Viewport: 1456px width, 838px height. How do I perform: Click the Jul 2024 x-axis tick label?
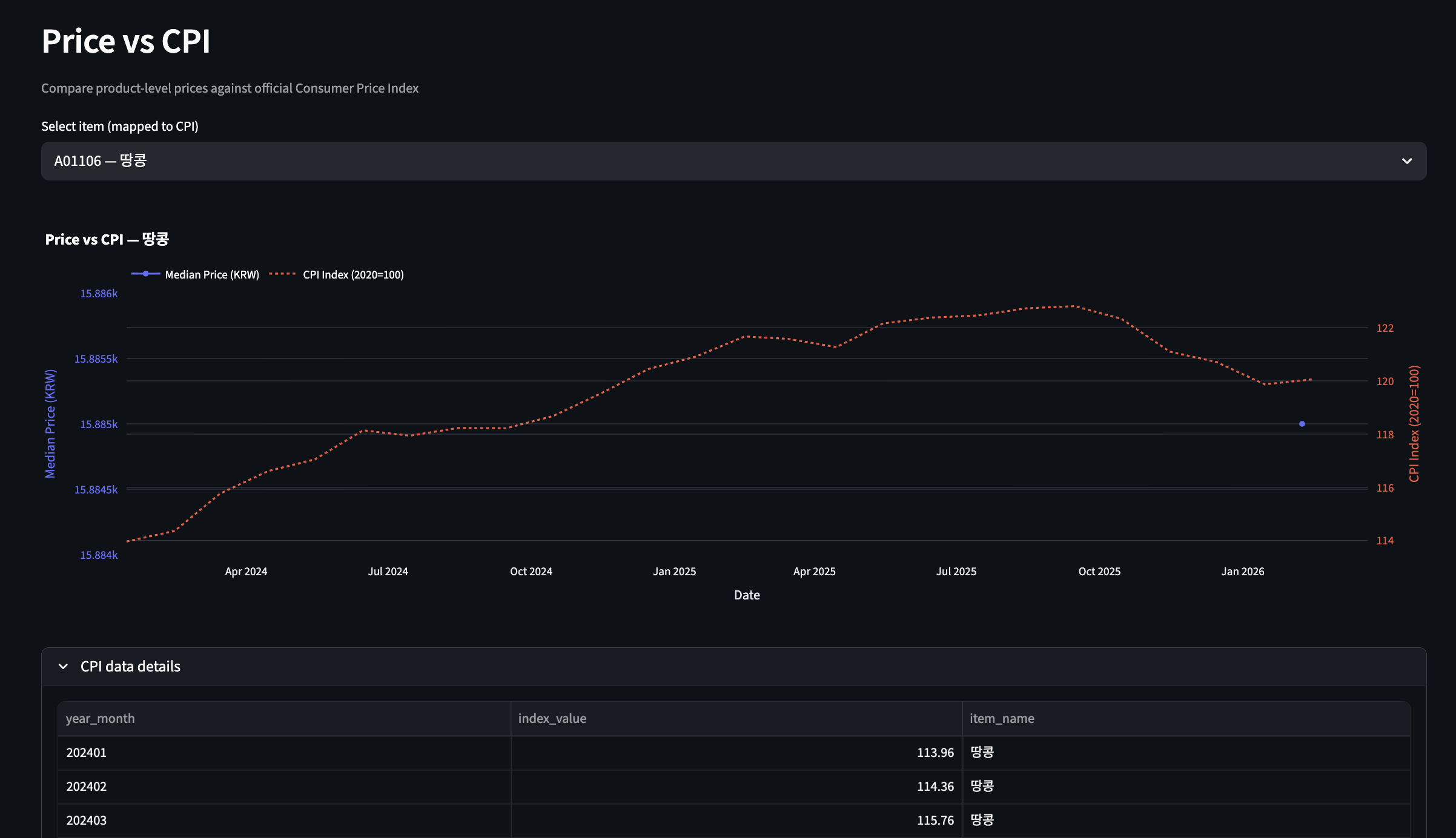pos(388,572)
